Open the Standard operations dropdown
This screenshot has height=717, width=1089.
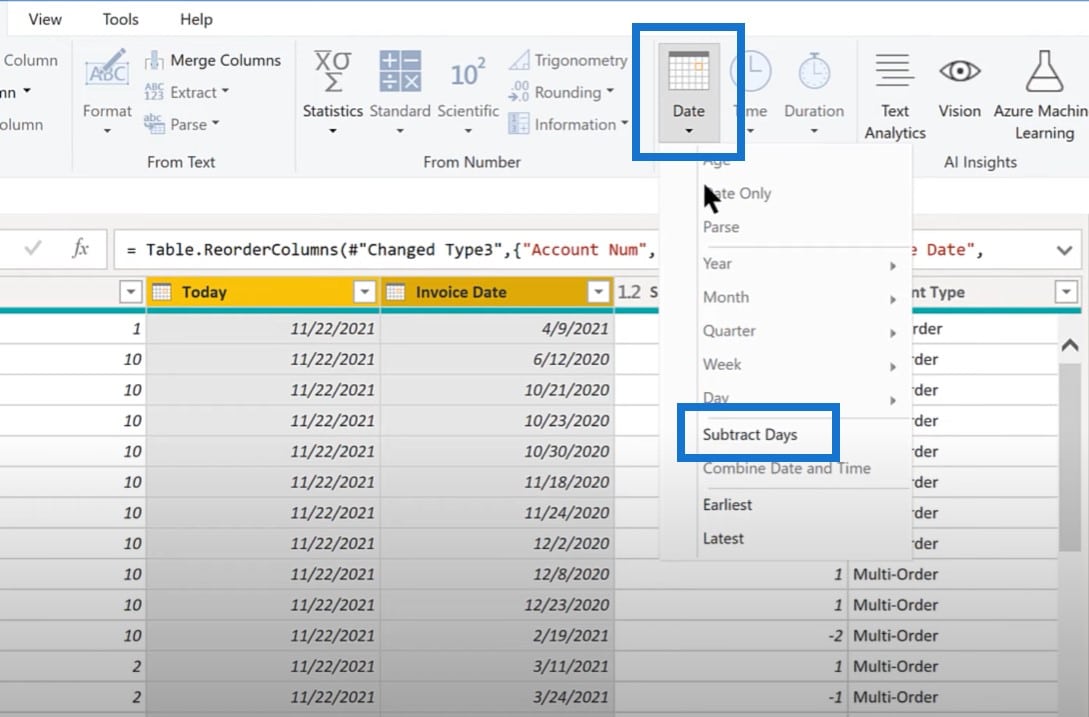point(400,92)
